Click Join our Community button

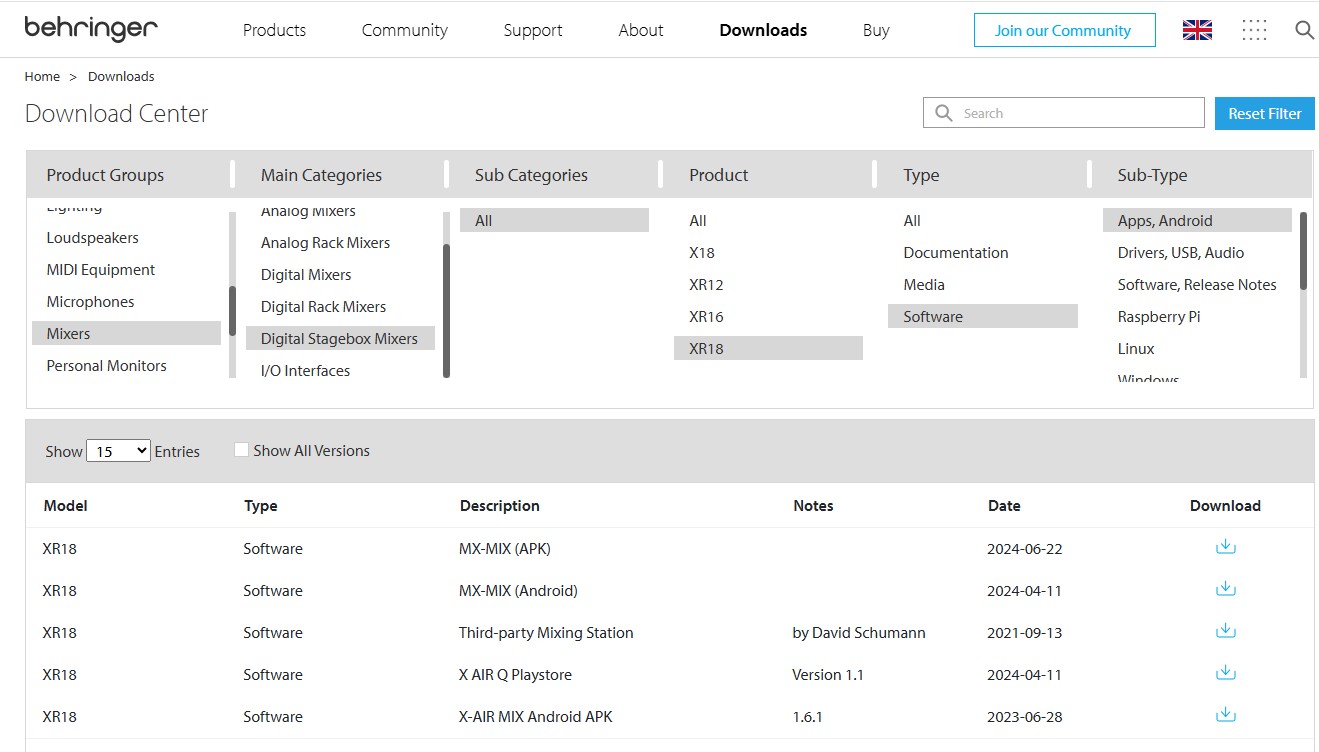pos(1064,30)
